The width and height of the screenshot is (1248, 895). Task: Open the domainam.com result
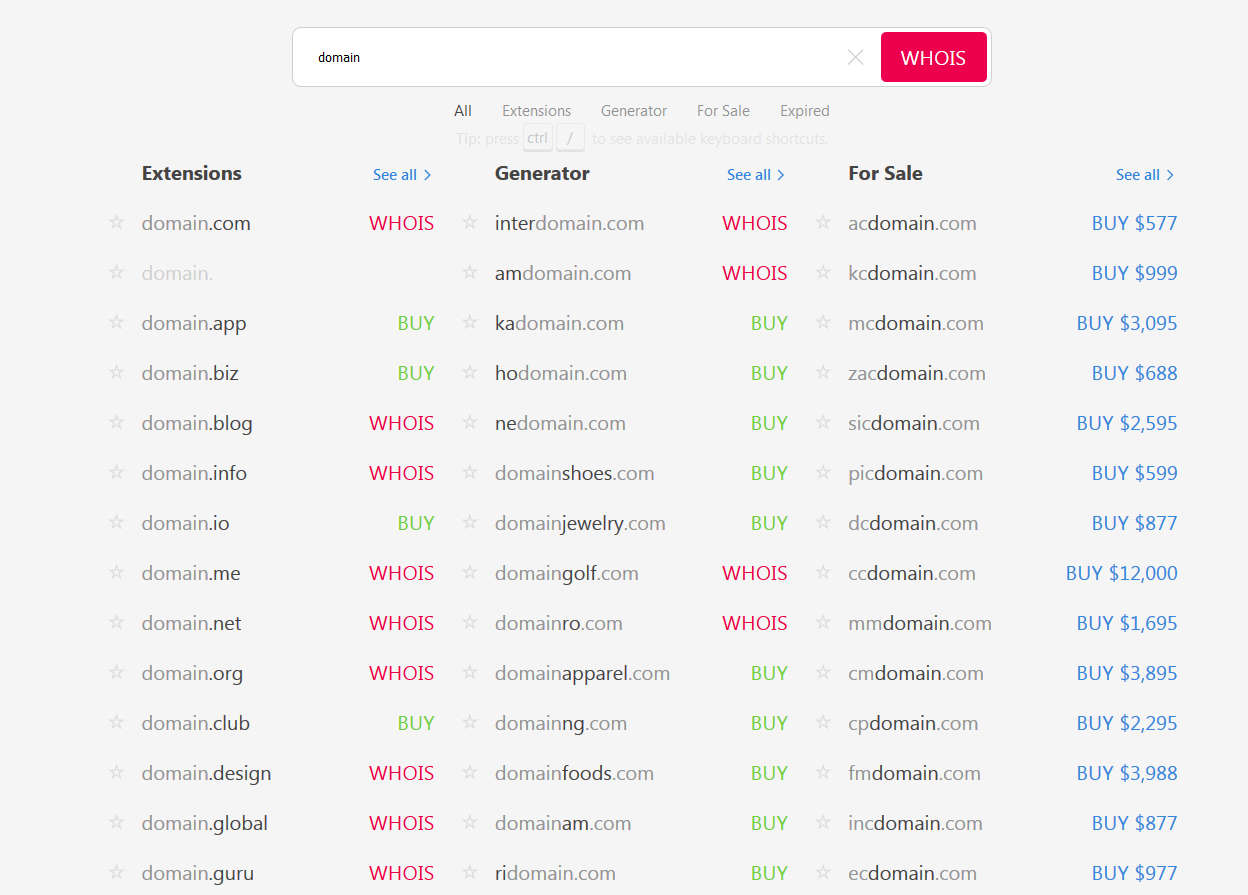point(563,823)
